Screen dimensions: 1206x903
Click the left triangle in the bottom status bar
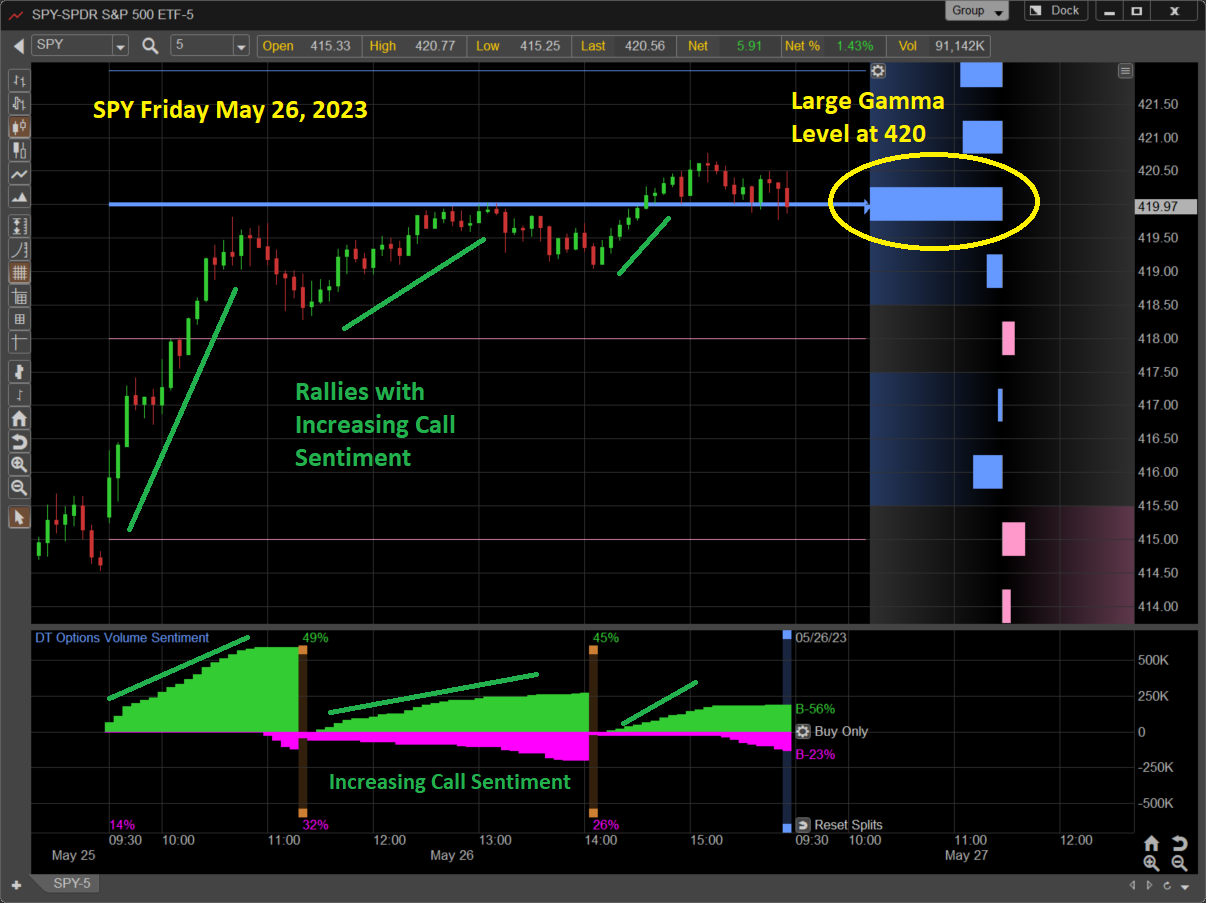(x=1133, y=886)
